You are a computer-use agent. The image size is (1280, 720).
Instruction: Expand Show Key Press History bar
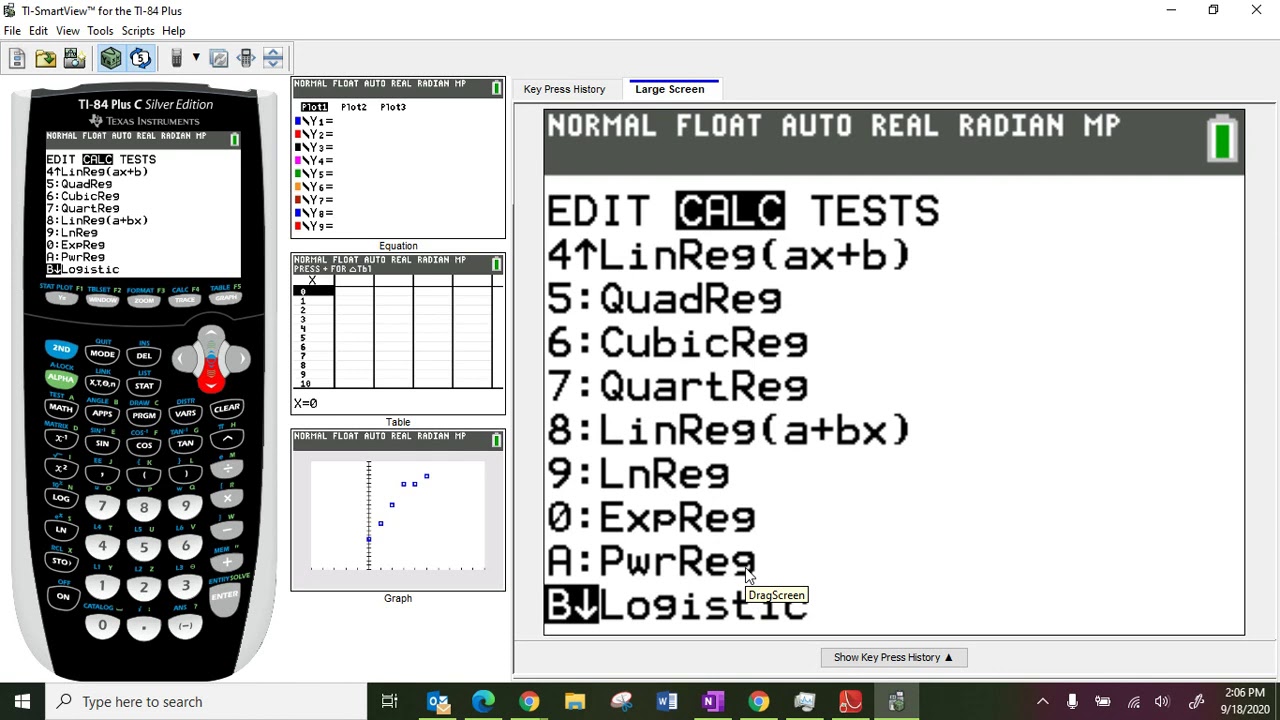(893, 657)
